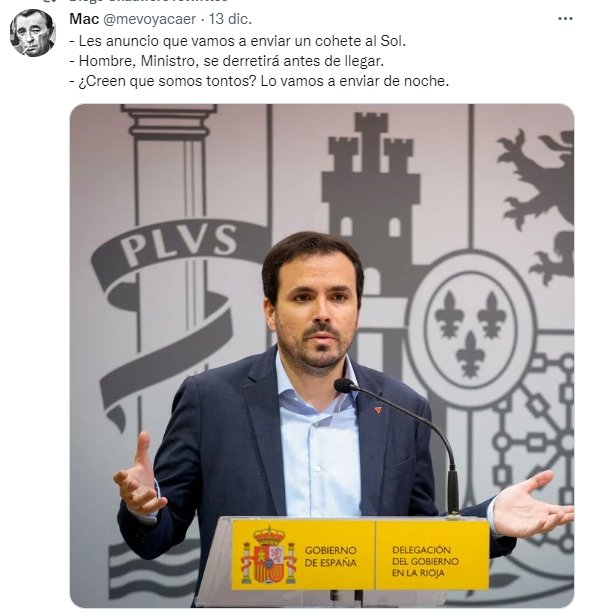Viewport: 590px width, 616px height.
Task: Click the castle emblem in the backdrop
Action: pos(370,185)
